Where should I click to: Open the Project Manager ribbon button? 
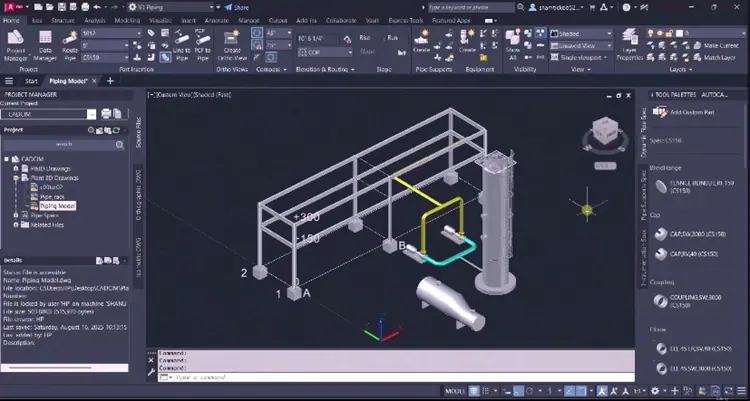click(16, 46)
